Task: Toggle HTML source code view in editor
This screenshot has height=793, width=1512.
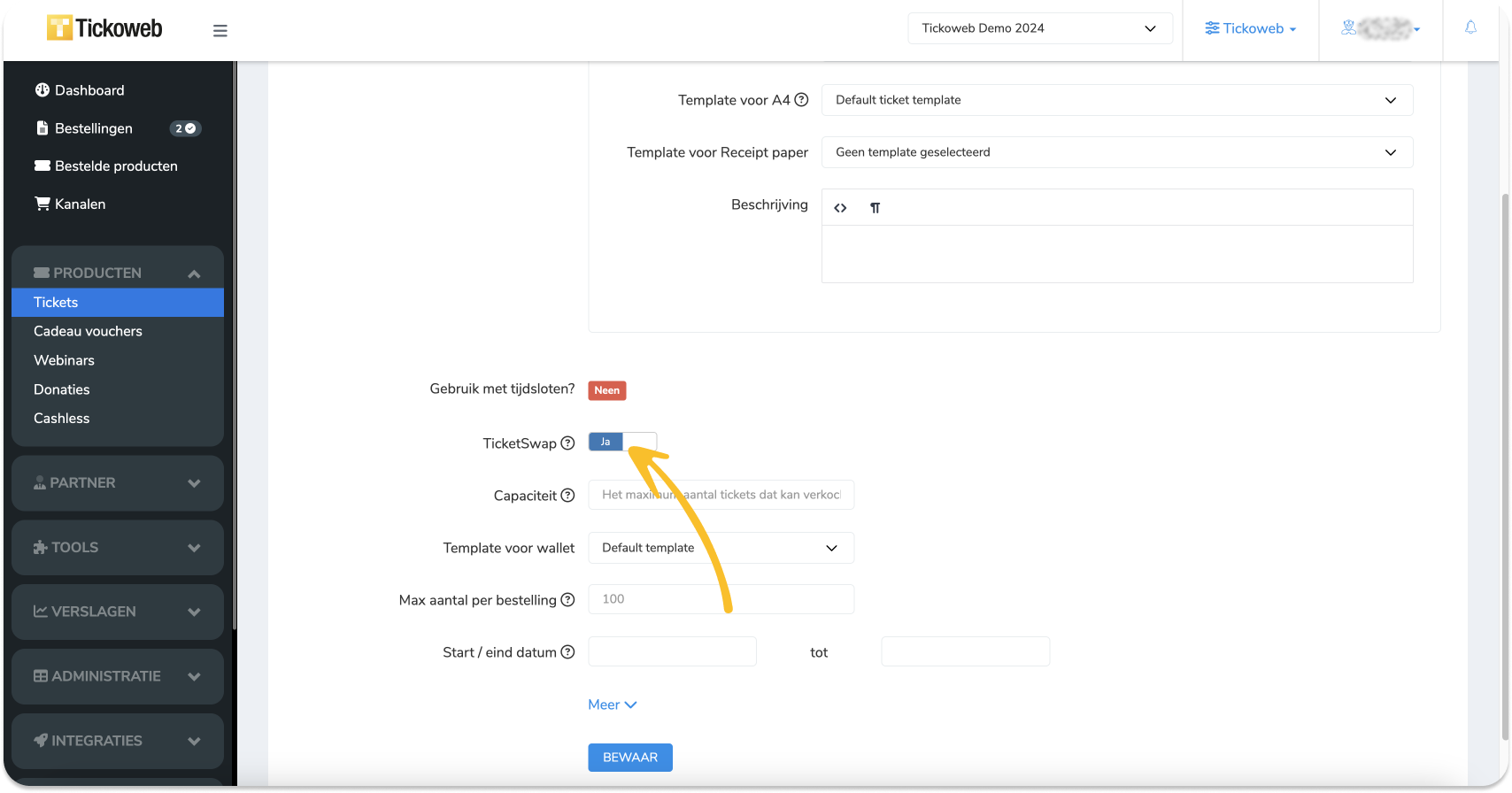Action: pyautogui.click(x=840, y=208)
